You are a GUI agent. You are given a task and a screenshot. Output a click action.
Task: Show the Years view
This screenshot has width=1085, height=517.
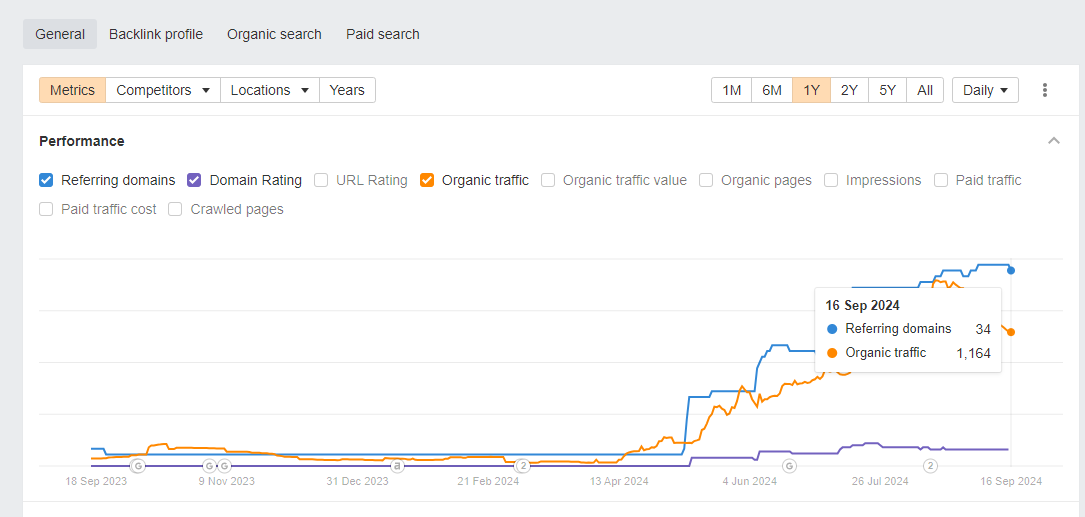click(347, 90)
